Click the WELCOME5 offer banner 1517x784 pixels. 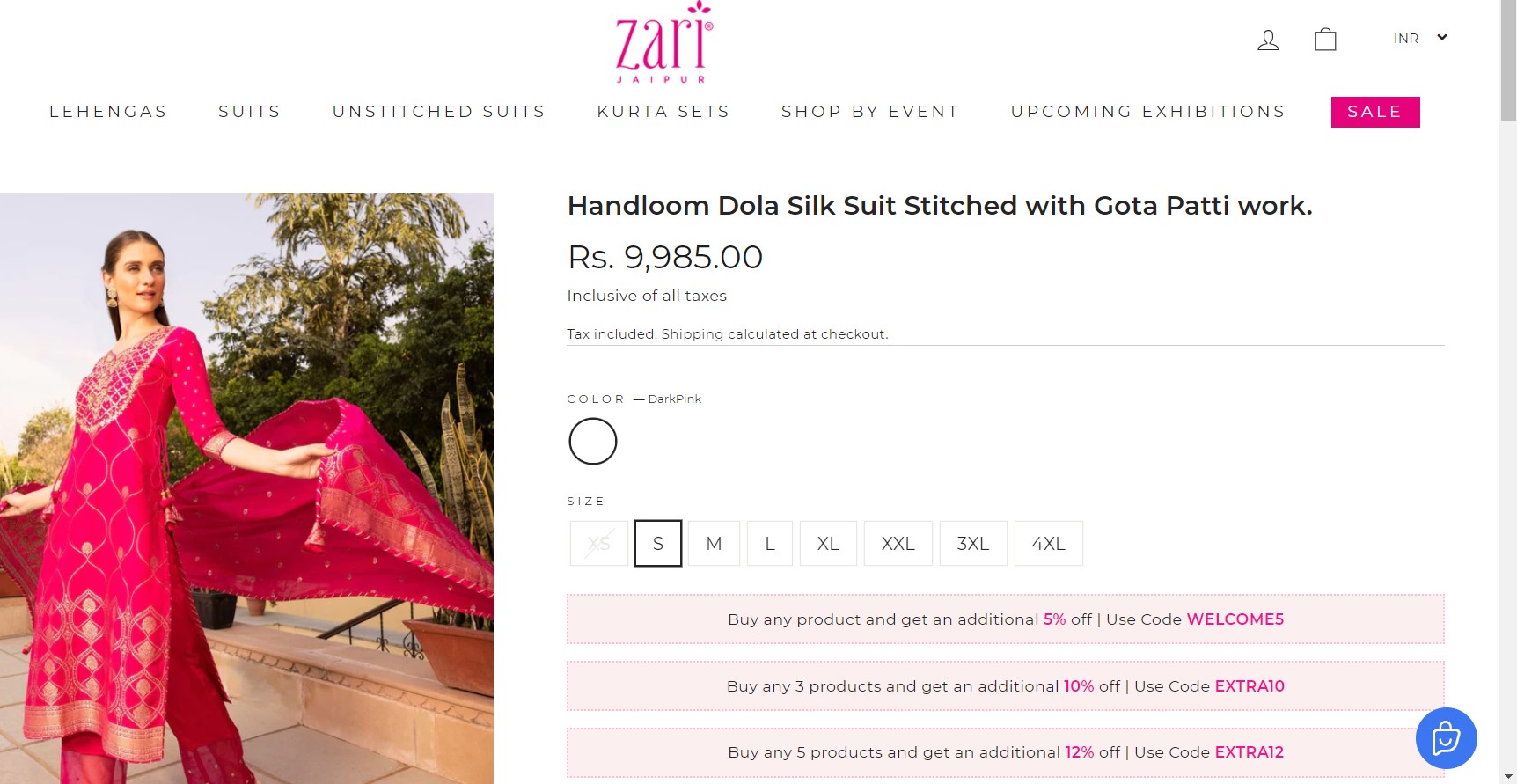(x=1005, y=619)
